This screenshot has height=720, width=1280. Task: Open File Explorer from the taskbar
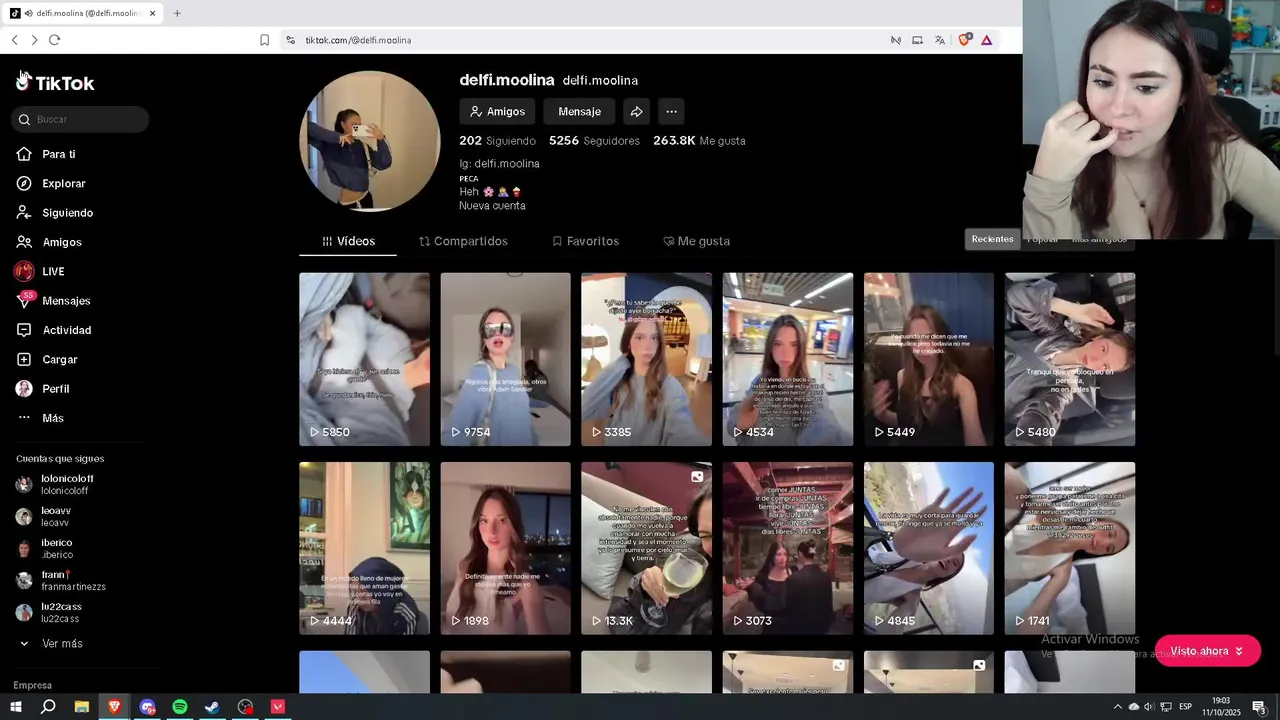tap(82, 707)
